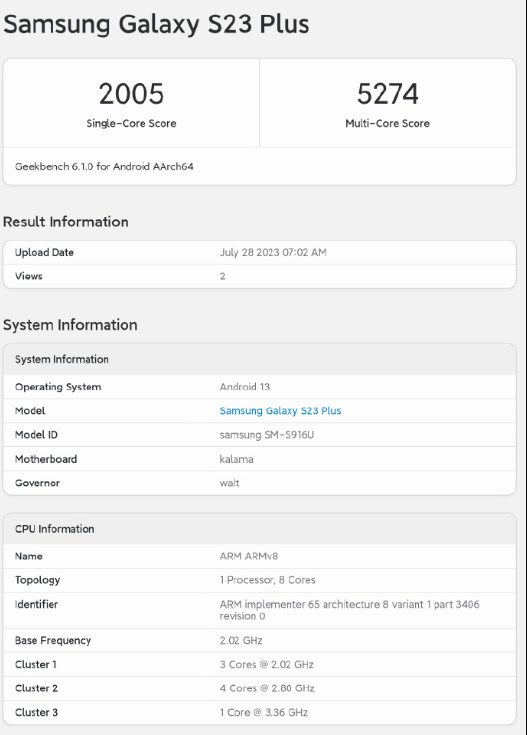Select the Single-Core Score label
Viewport: 527px width, 735px height.
(131, 123)
